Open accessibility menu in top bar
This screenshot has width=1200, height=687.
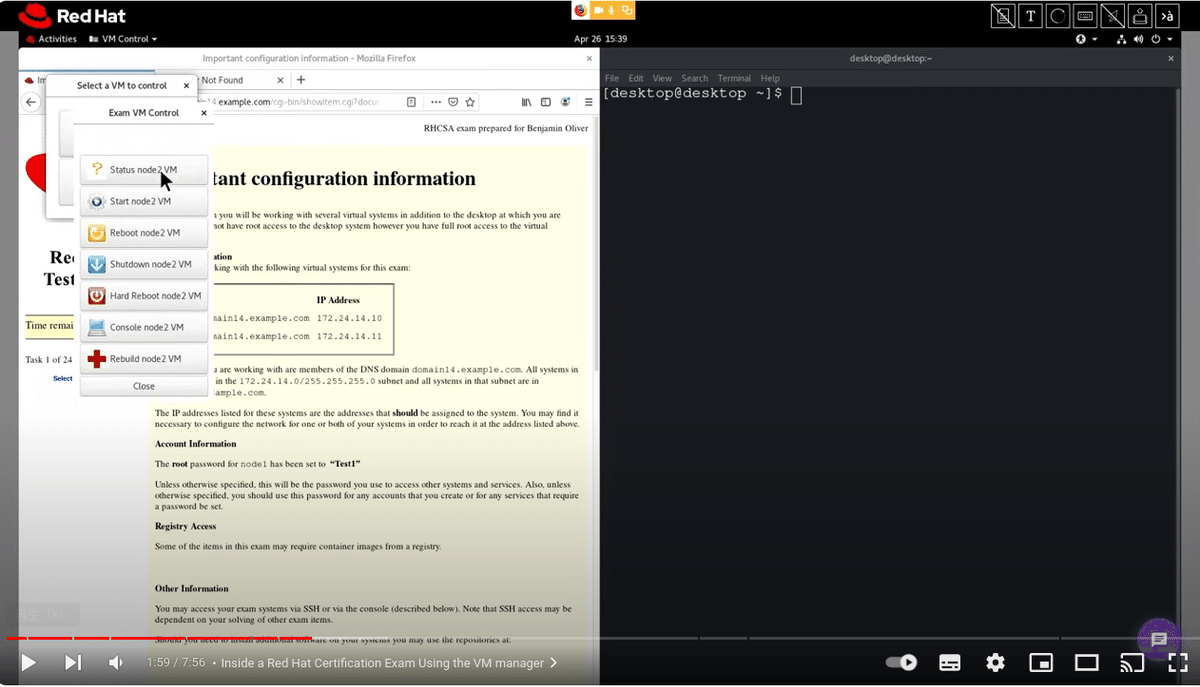[x=1085, y=39]
